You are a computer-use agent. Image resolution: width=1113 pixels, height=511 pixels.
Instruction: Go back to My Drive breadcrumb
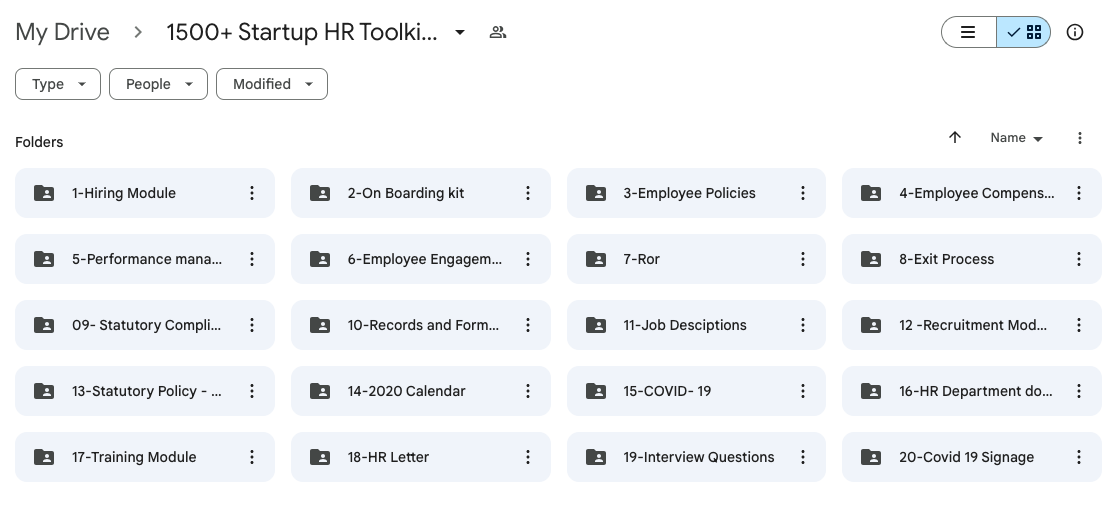click(x=62, y=32)
